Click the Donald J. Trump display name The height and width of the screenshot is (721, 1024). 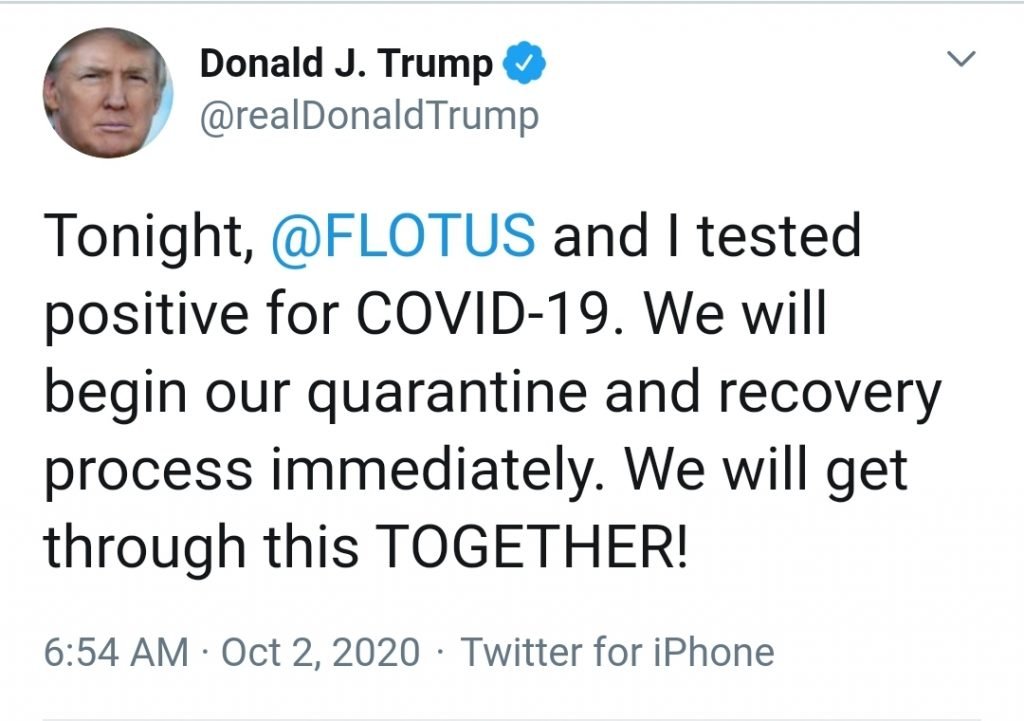pos(346,65)
